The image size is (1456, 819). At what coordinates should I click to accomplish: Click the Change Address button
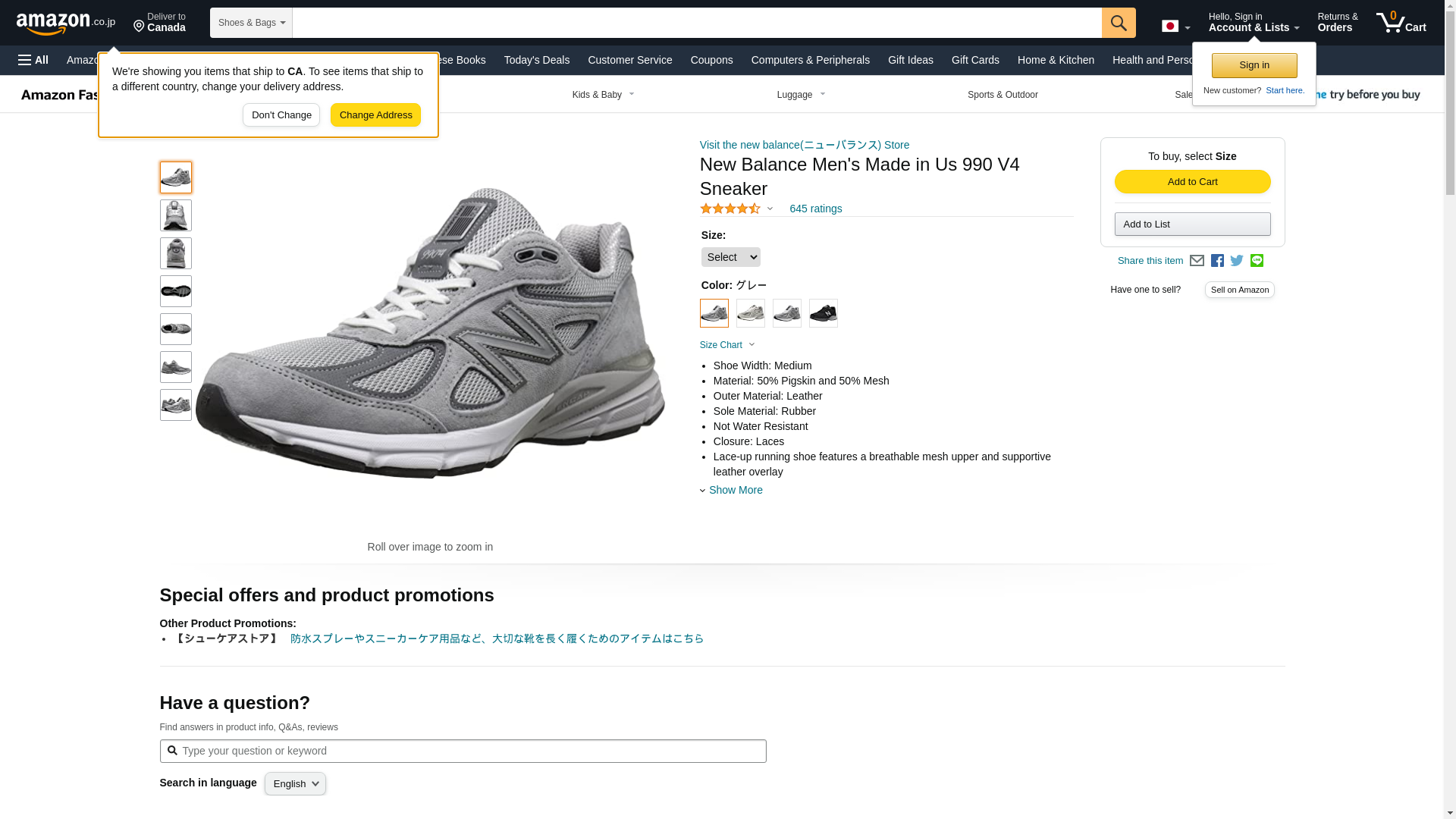375,115
